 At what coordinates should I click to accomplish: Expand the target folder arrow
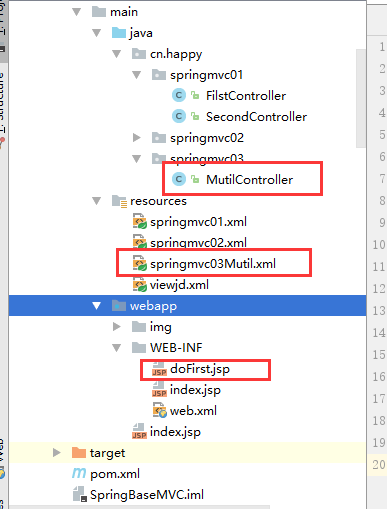57,453
